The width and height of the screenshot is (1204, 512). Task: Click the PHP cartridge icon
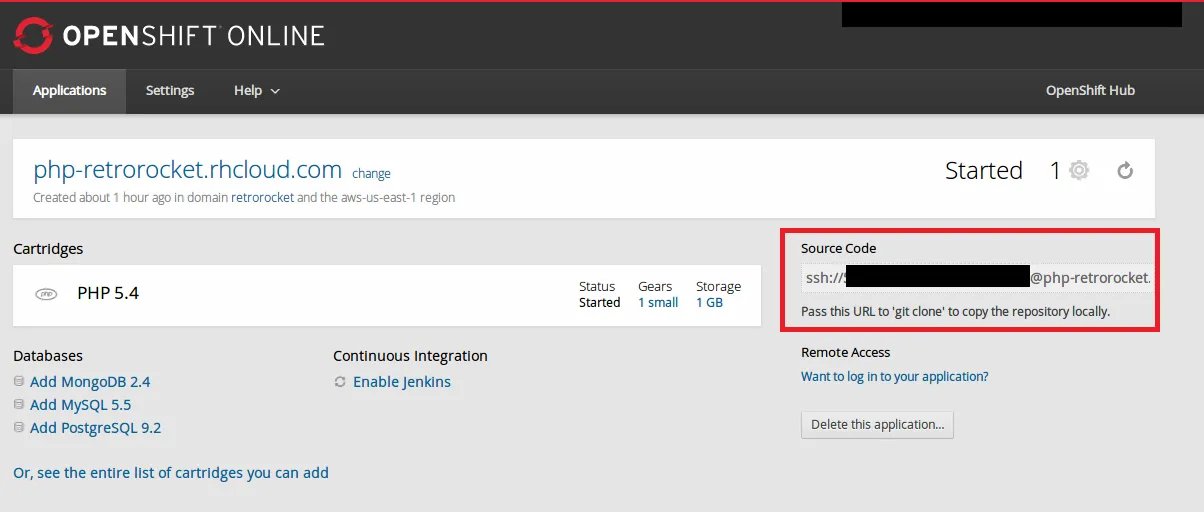(46, 294)
